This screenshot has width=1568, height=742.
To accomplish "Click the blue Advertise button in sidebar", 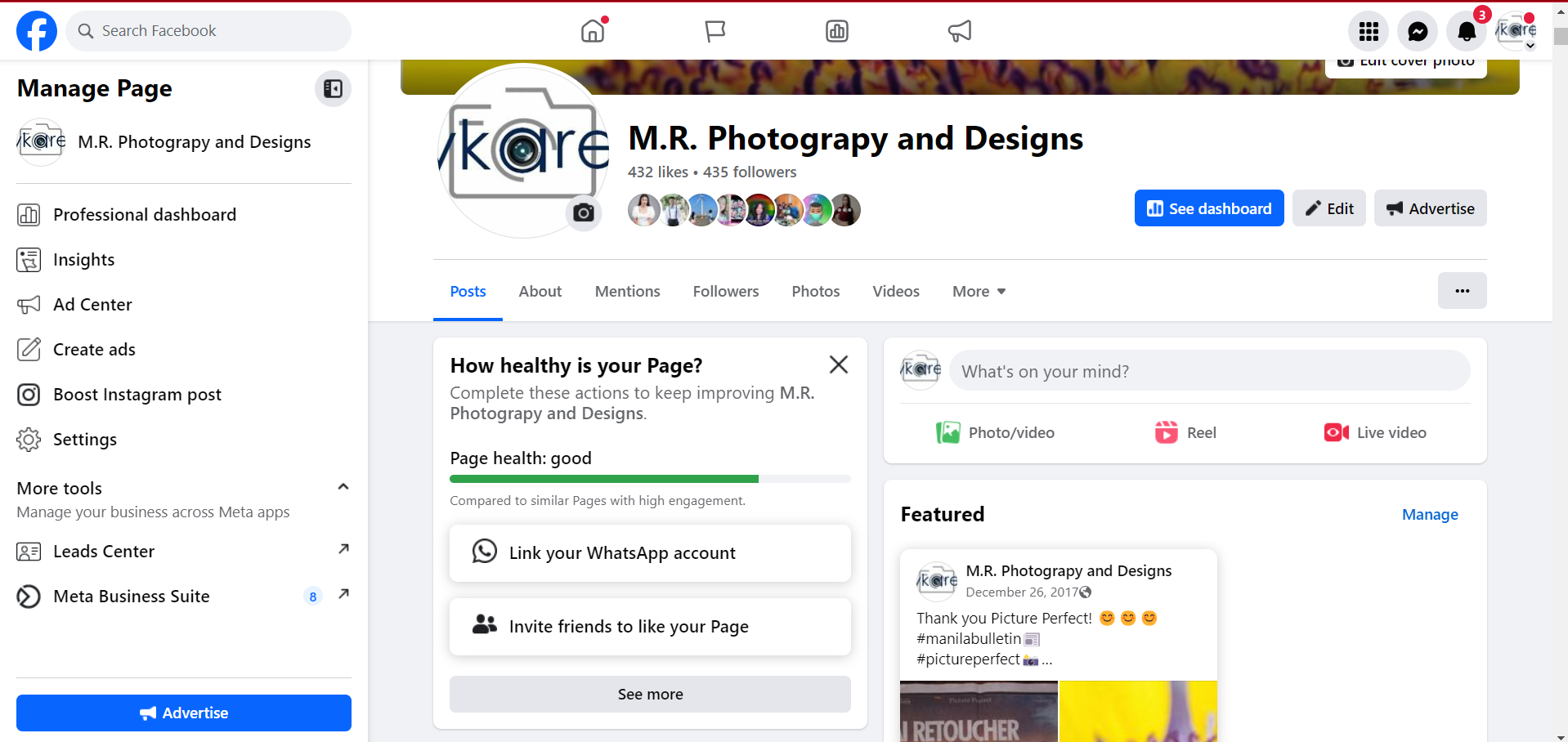I will [184, 713].
